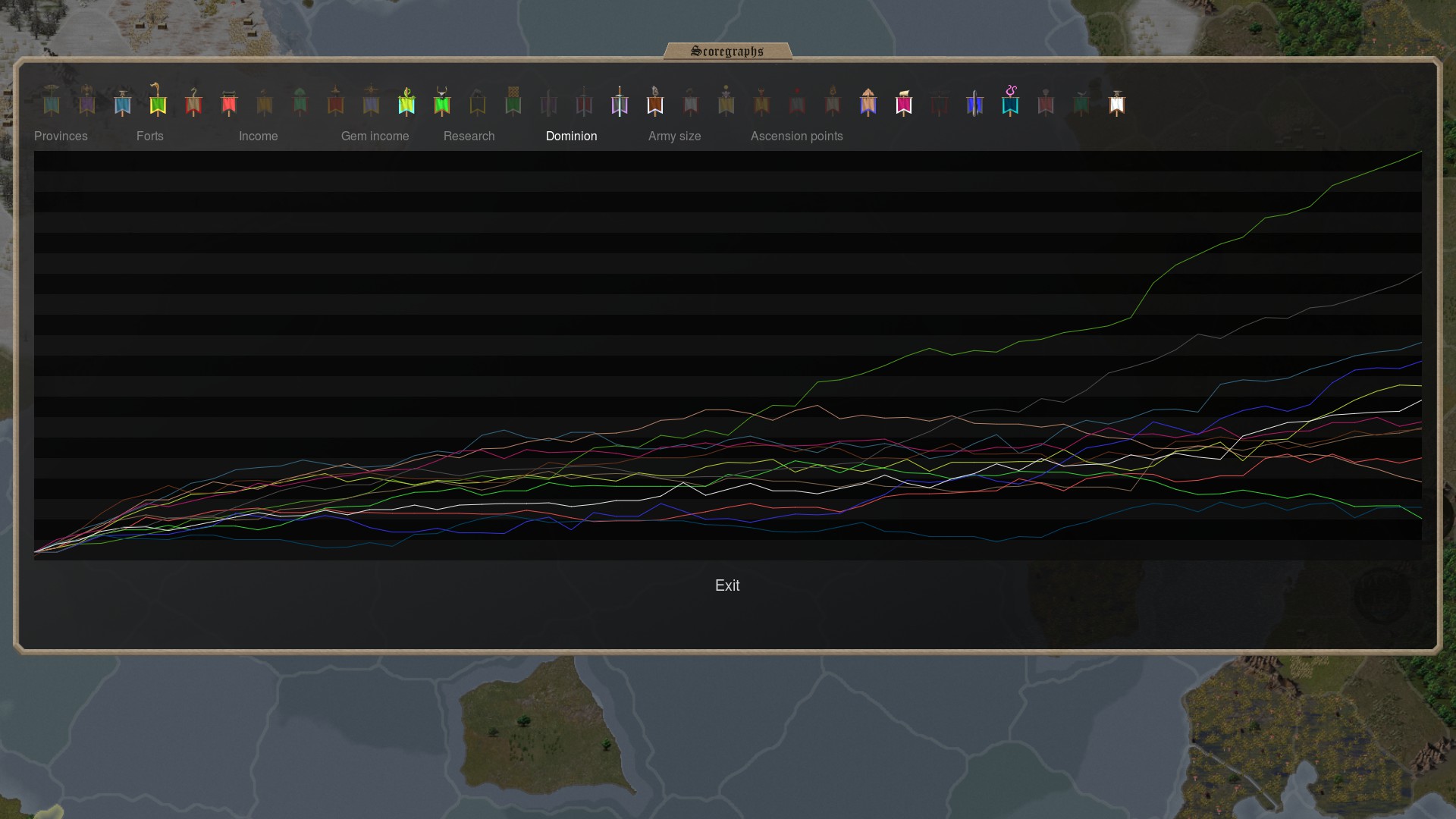Click the bright green banner with horned skull

point(442,100)
